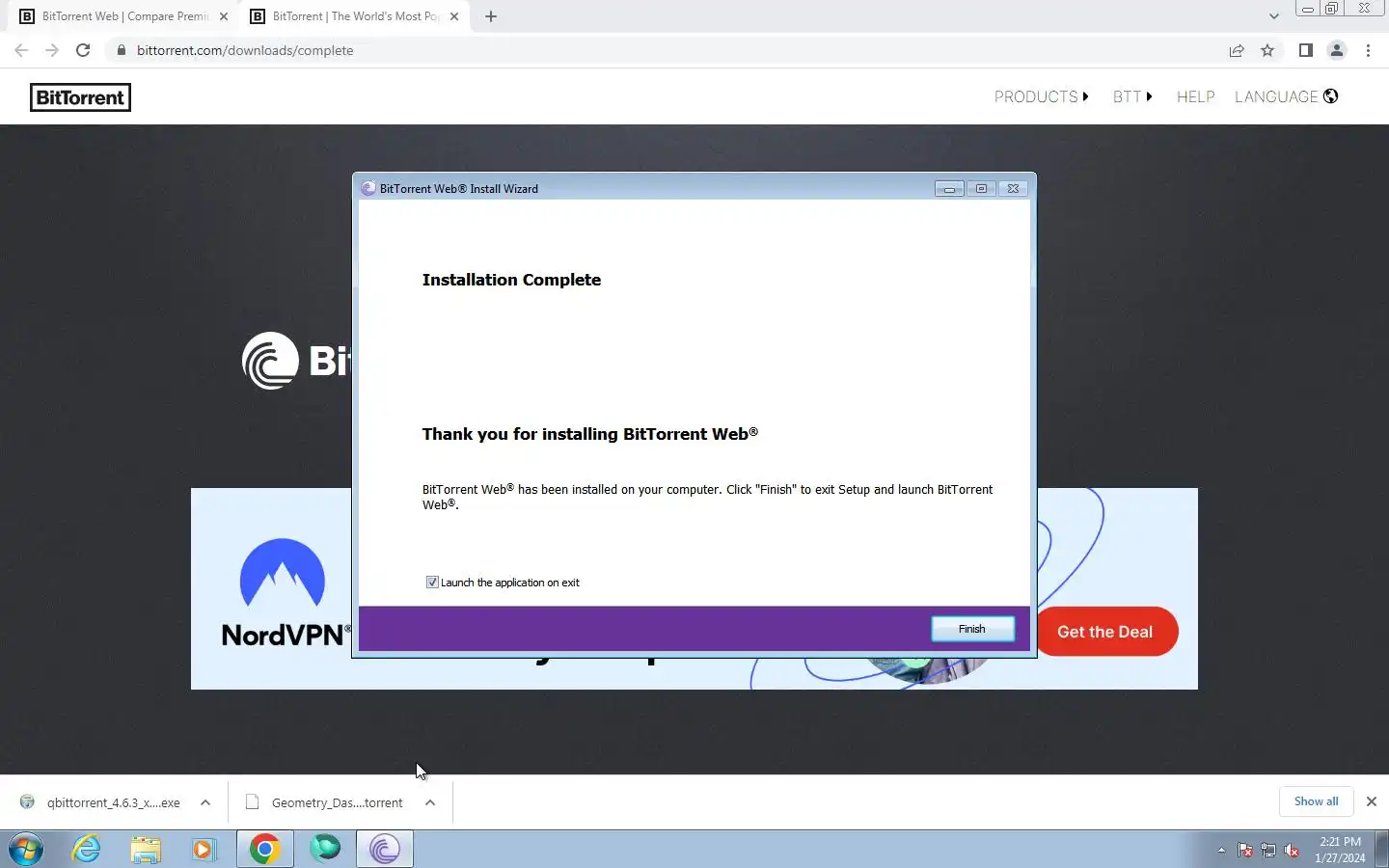This screenshot has height=868, width=1389.
Task: Open Windows Explorer folder on taskbar
Action: pos(146,849)
